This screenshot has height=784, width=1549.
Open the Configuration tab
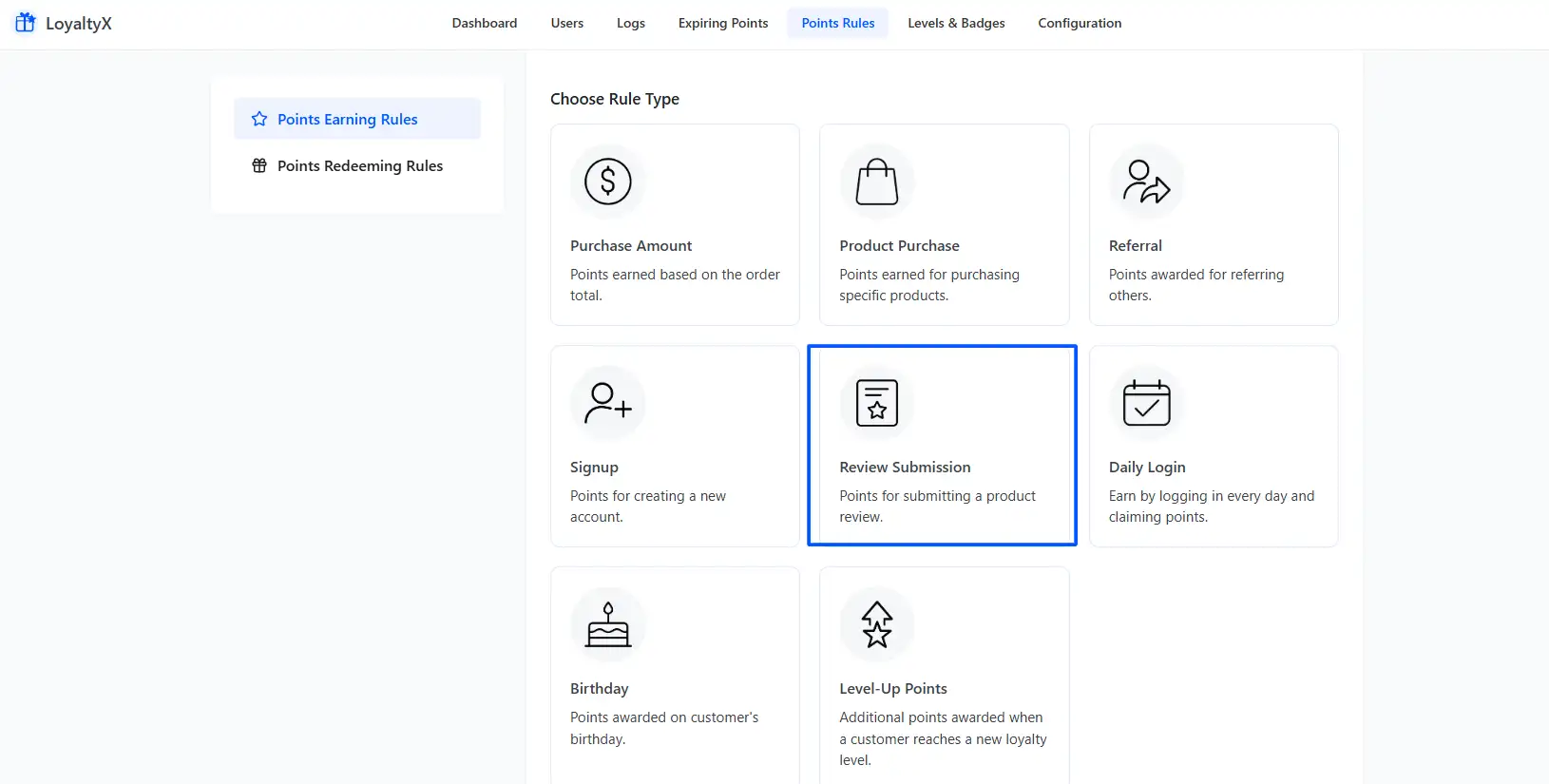click(x=1080, y=23)
